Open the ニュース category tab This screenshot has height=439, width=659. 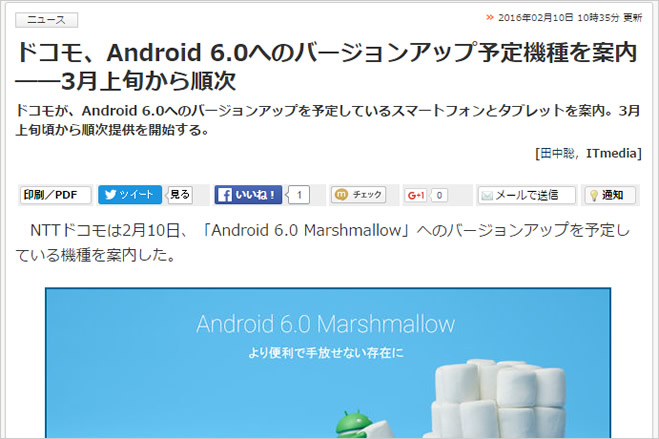(x=47, y=20)
